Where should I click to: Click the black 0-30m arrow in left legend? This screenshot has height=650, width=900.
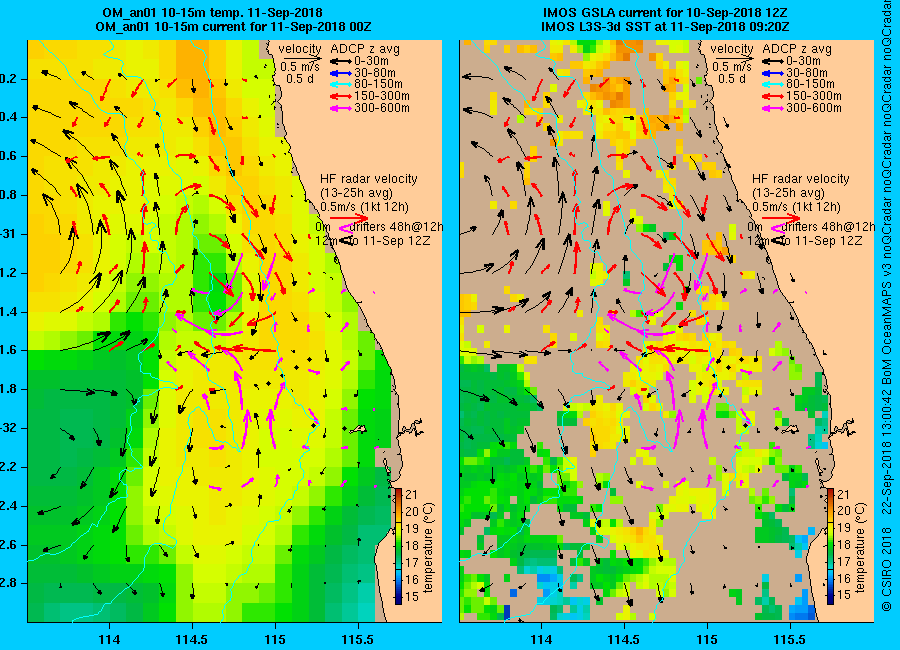tap(341, 61)
